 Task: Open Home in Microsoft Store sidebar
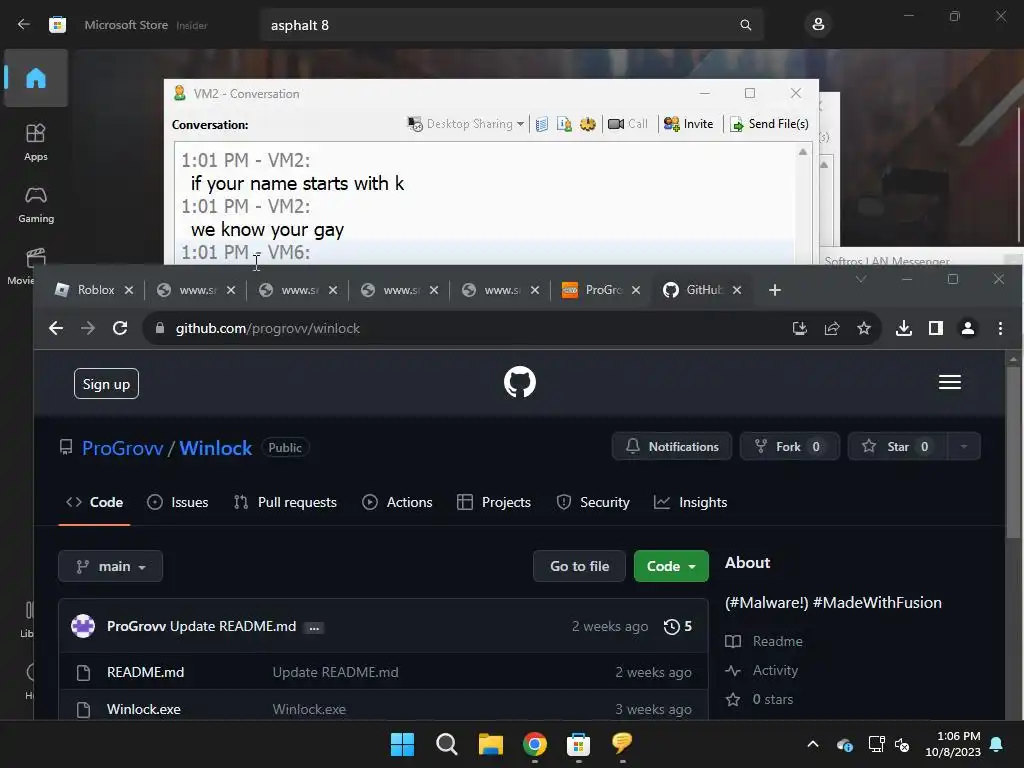pos(36,78)
